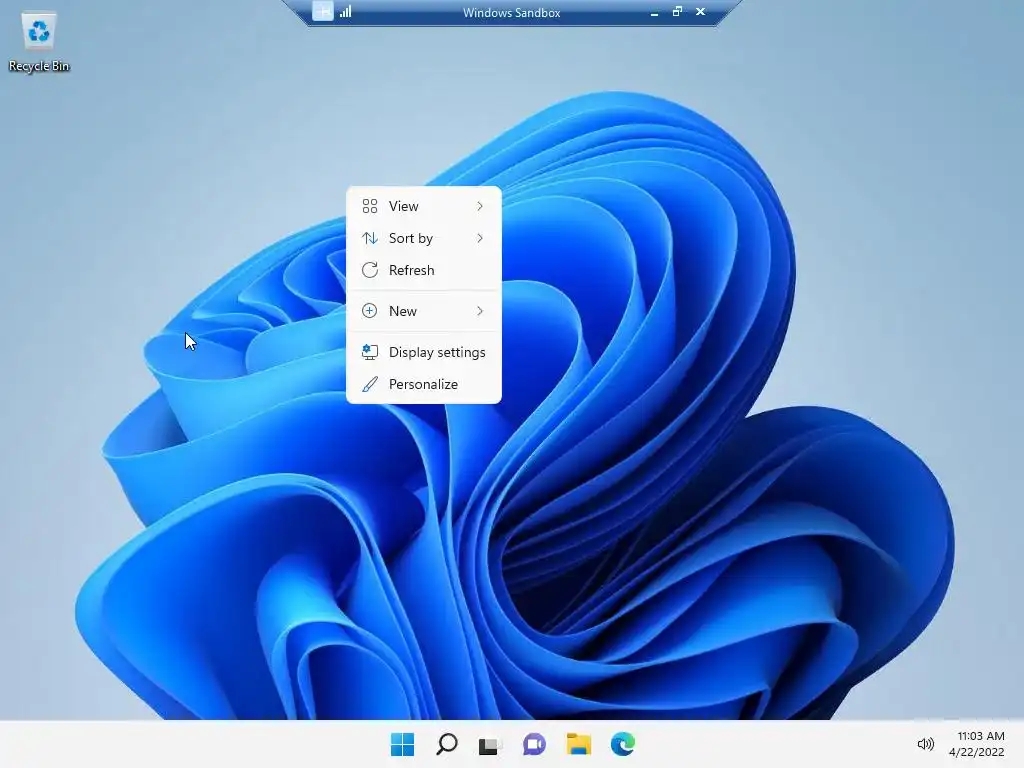Minimize the Windows Sandbox connection bar
Screen dimensions: 1024x768
tap(654, 12)
